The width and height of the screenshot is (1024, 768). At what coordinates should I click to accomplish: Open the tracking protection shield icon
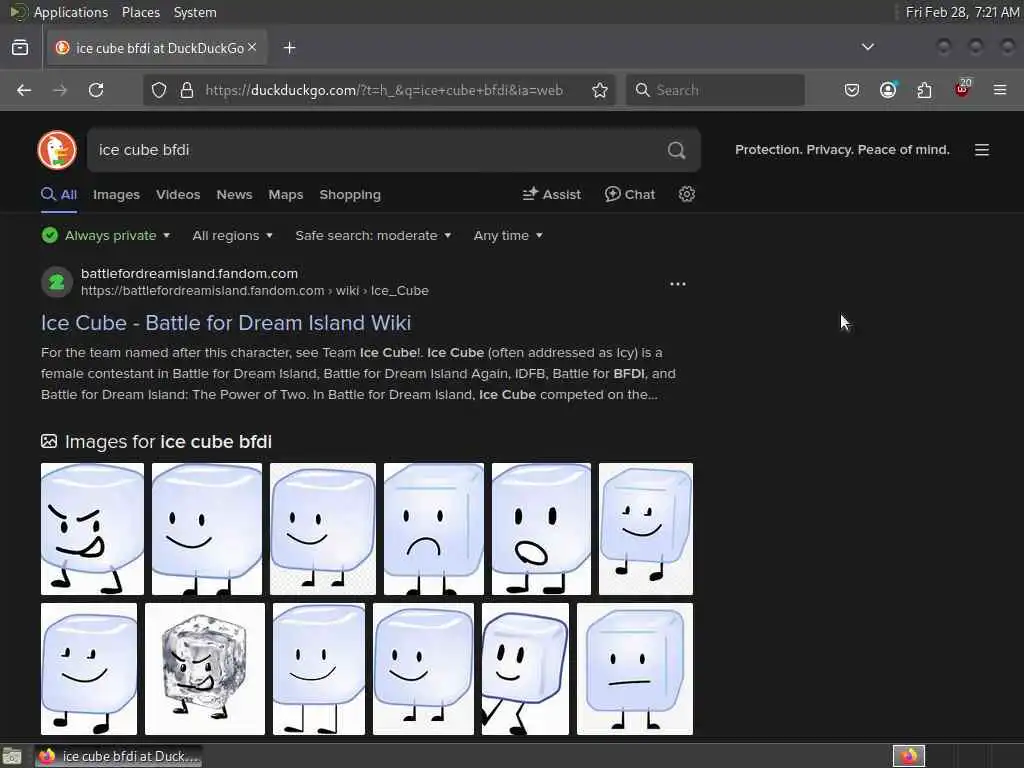point(159,90)
